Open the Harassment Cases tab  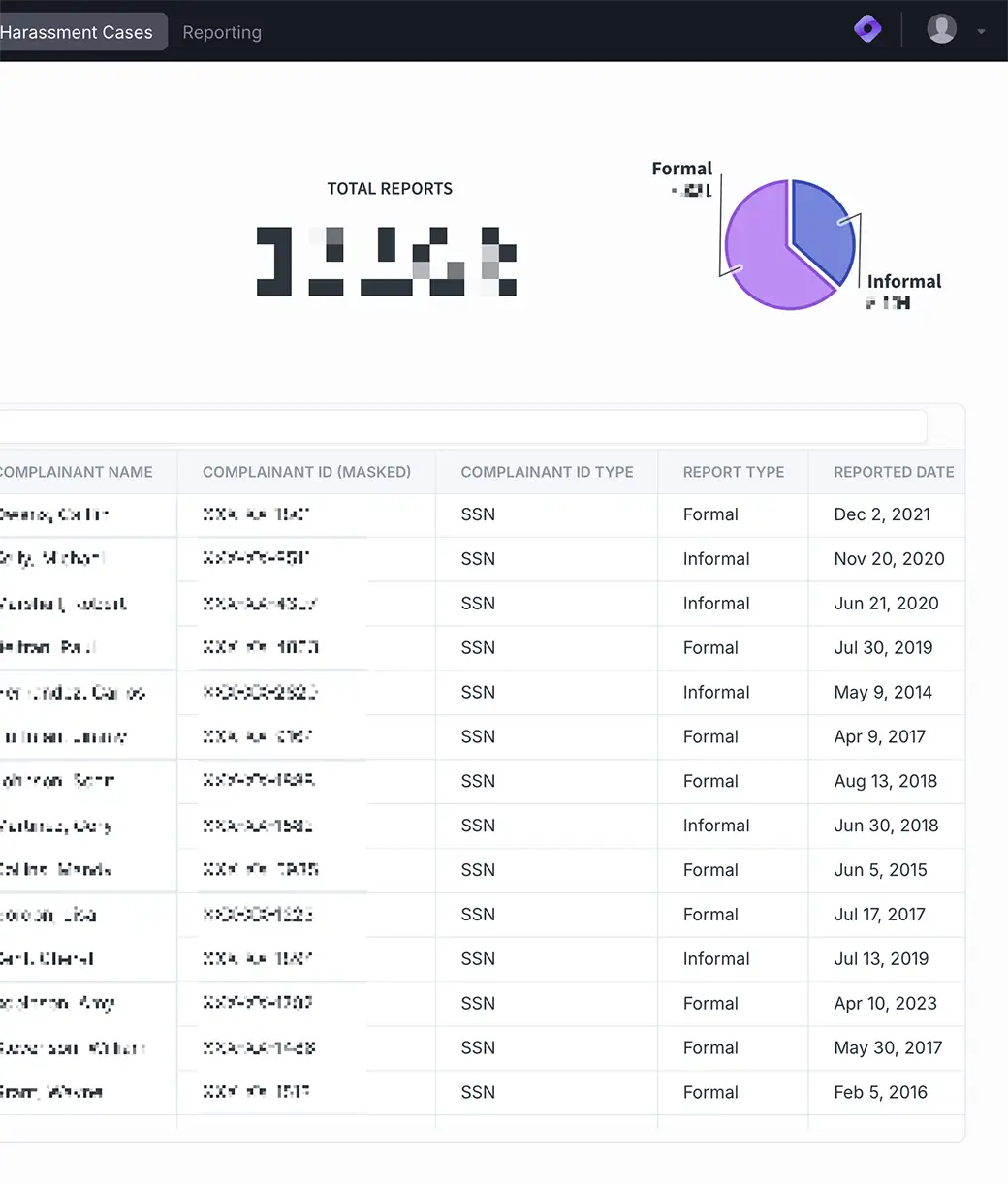click(x=78, y=32)
